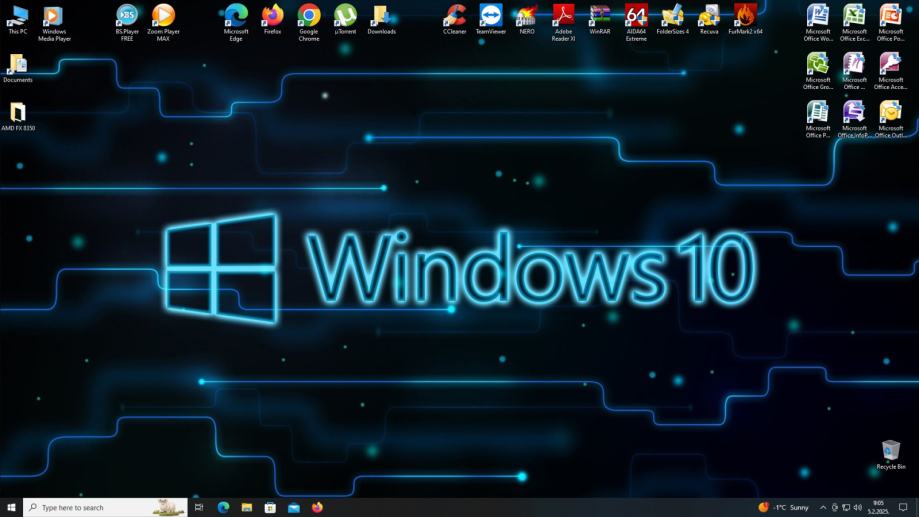Image resolution: width=919 pixels, height=517 pixels.
Task: Open Microsoft Office InfoPath shortcut
Action: coord(854,119)
